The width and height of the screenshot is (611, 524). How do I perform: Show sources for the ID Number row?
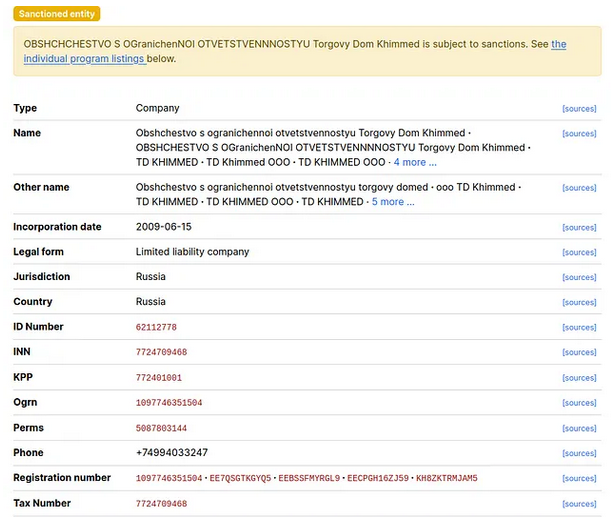pos(579,328)
